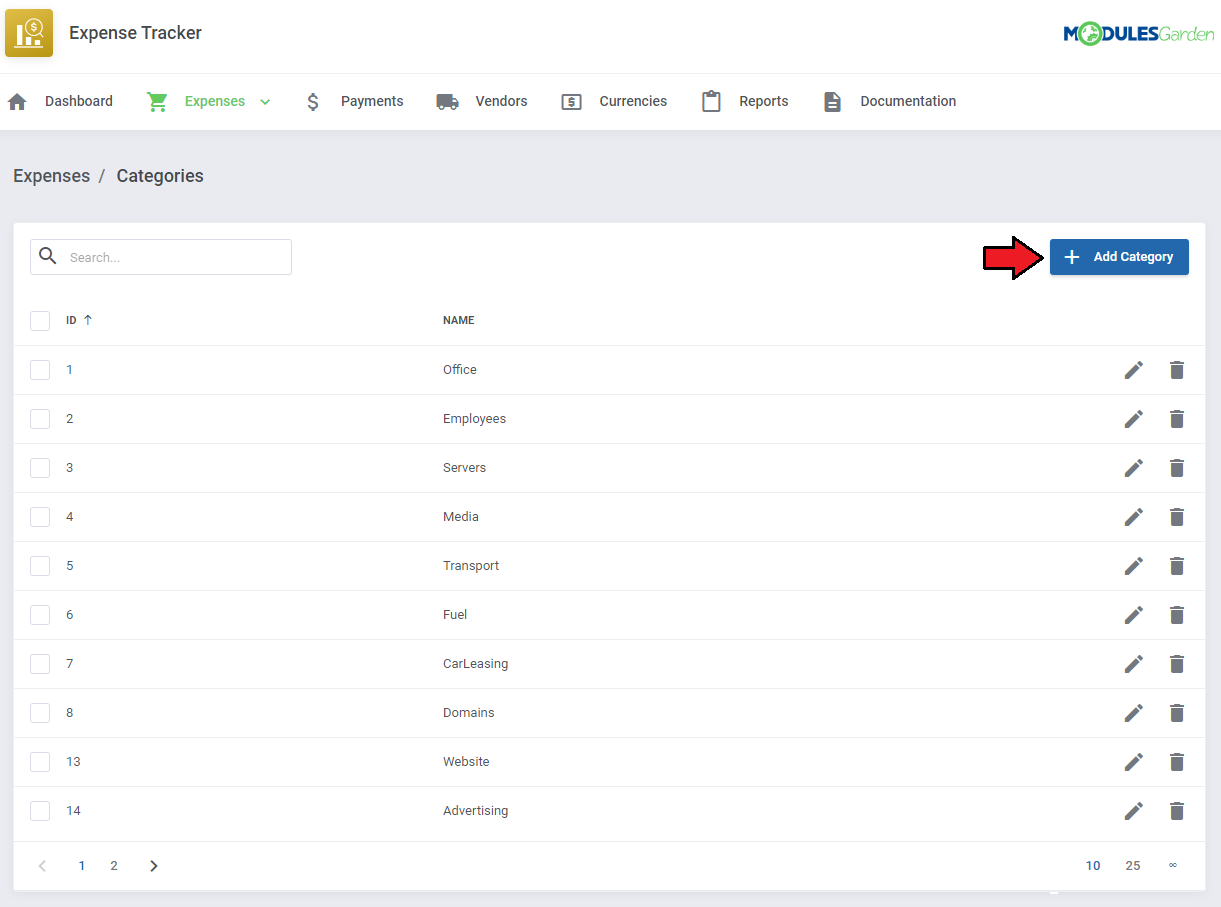The height and width of the screenshot is (907, 1221).
Task: Sort by NAME column header
Action: [x=459, y=320]
